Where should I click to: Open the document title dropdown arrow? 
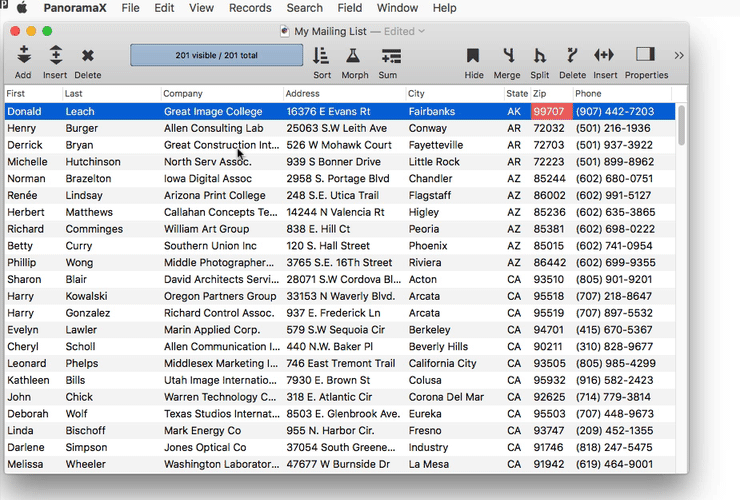click(421, 31)
